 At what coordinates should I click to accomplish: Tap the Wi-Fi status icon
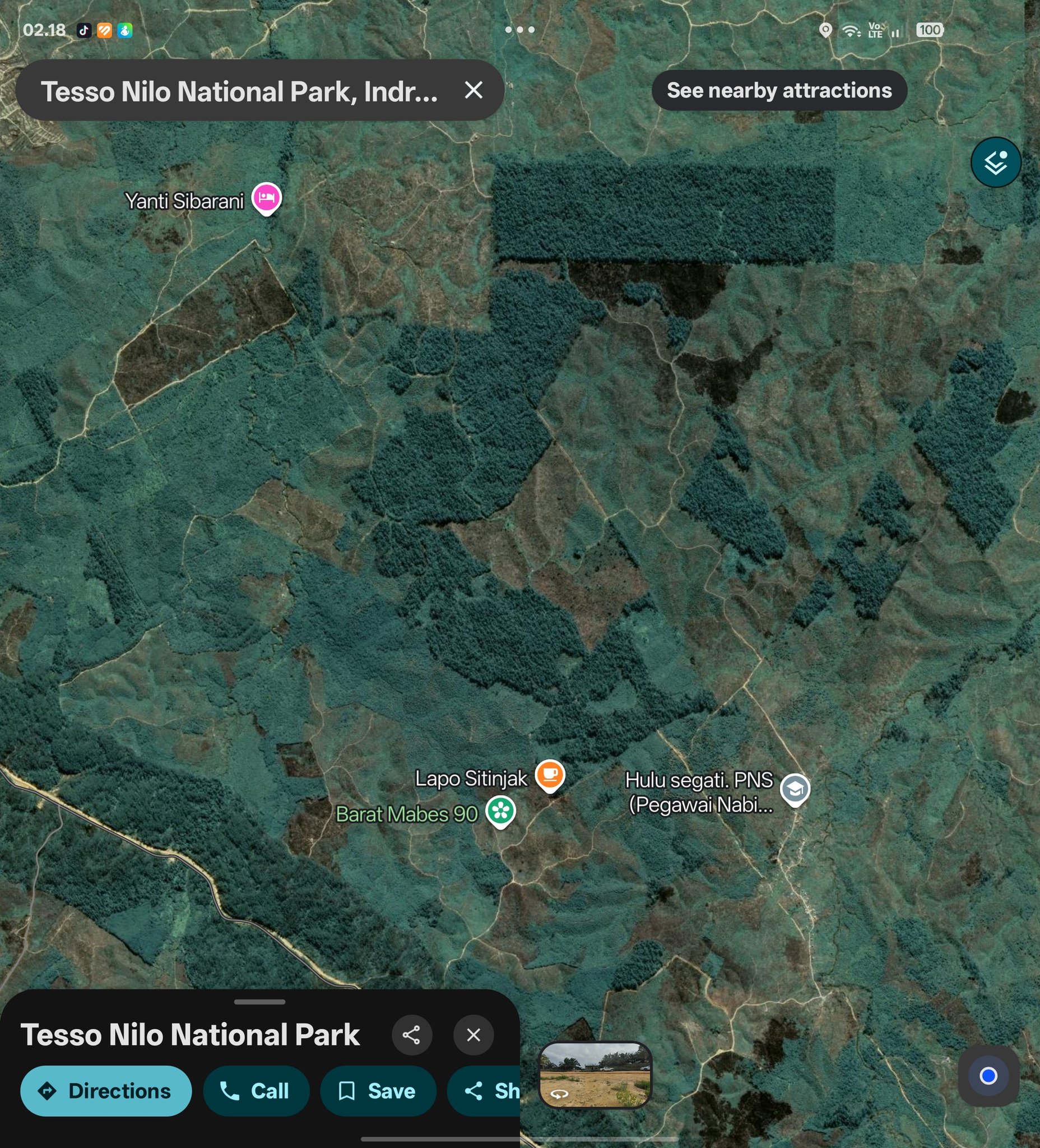pyautogui.click(x=852, y=31)
